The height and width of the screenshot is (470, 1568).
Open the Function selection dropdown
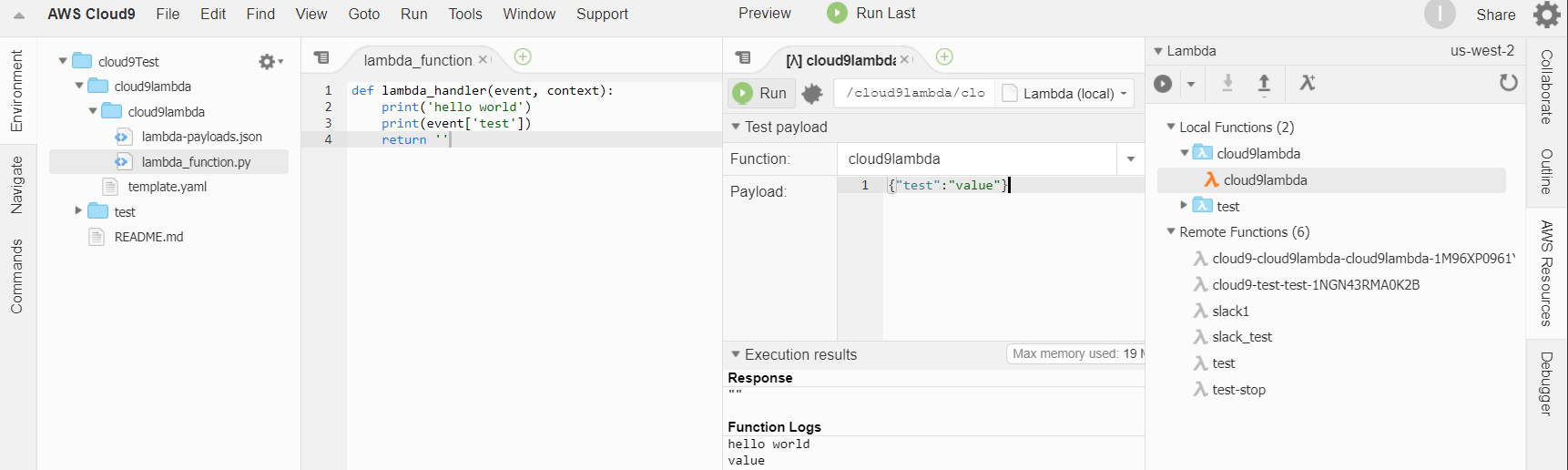tap(1130, 159)
